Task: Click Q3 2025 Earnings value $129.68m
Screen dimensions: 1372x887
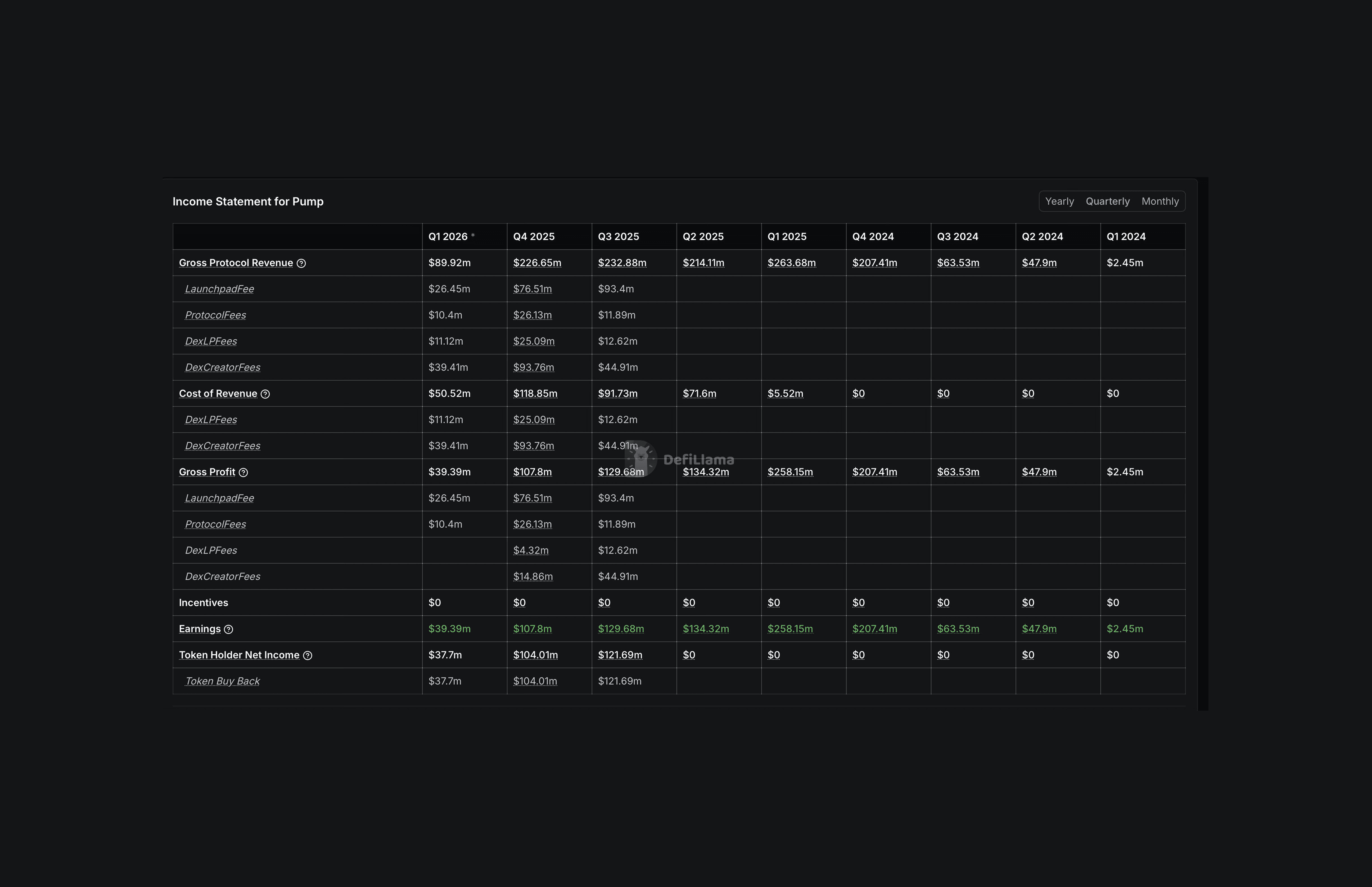Action: (x=621, y=628)
